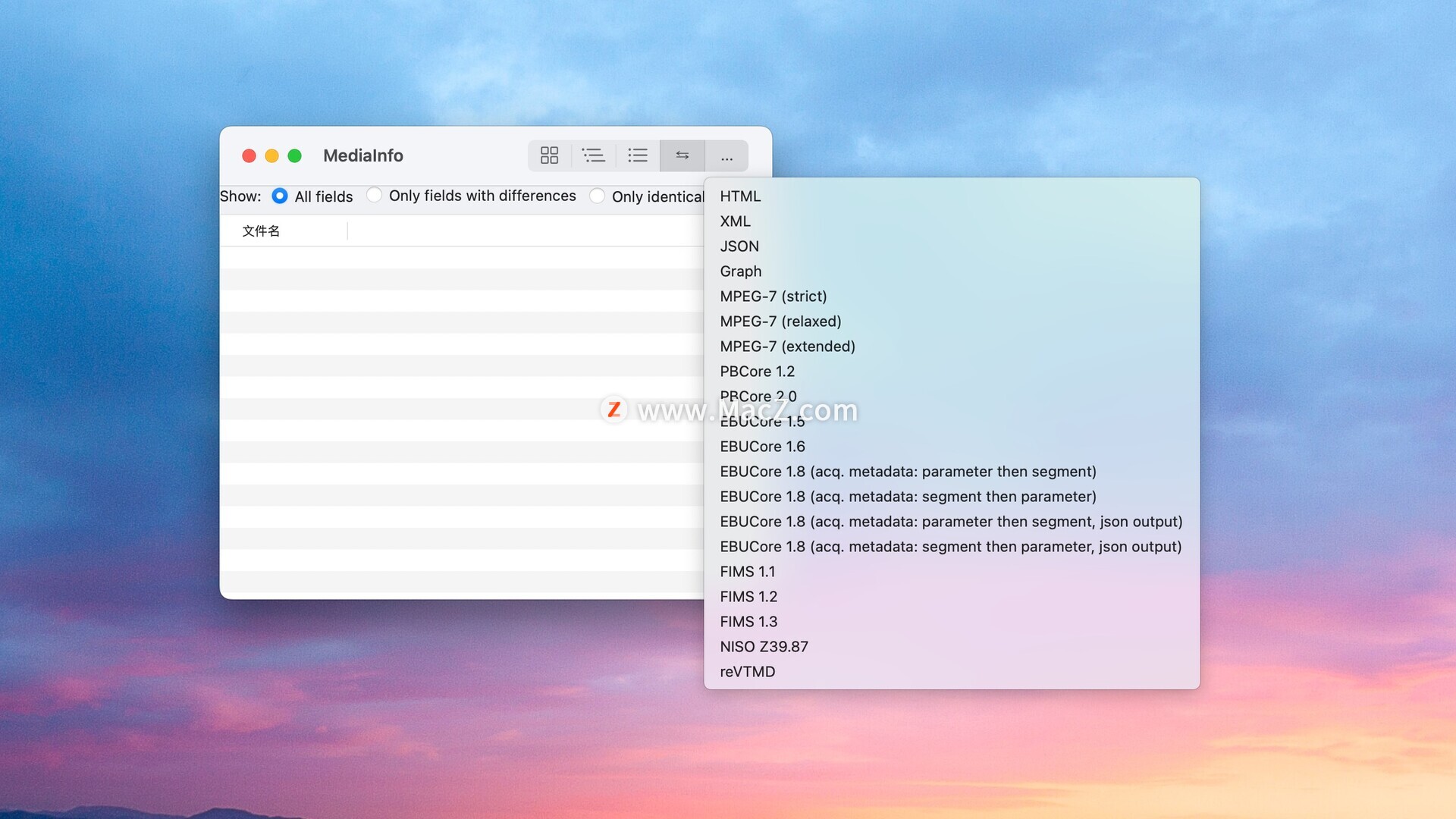
Task: Minimize MediaInfo with the yellow button
Action: [271, 155]
